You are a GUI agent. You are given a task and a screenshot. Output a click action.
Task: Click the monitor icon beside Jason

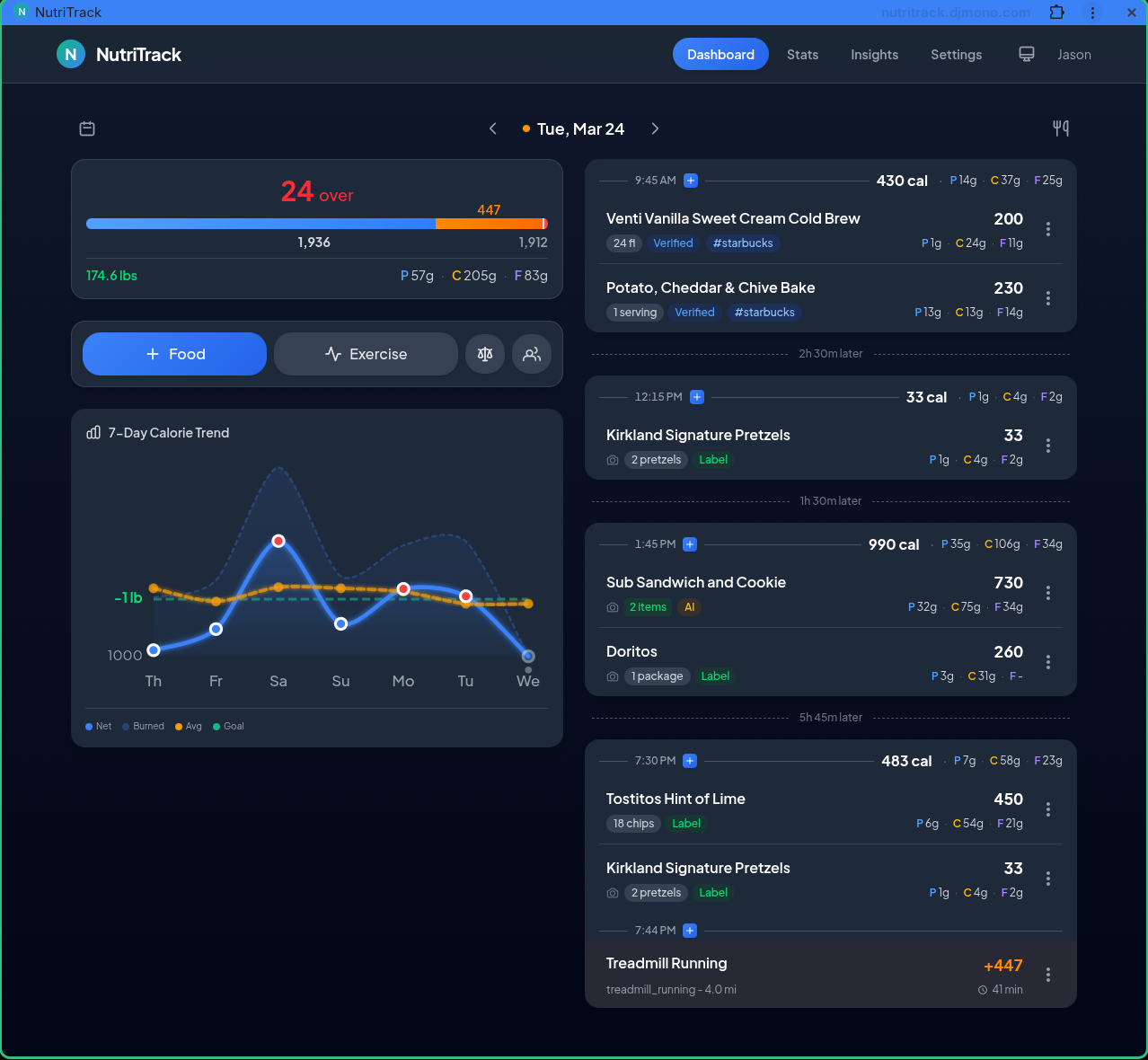click(x=1026, y=54)
